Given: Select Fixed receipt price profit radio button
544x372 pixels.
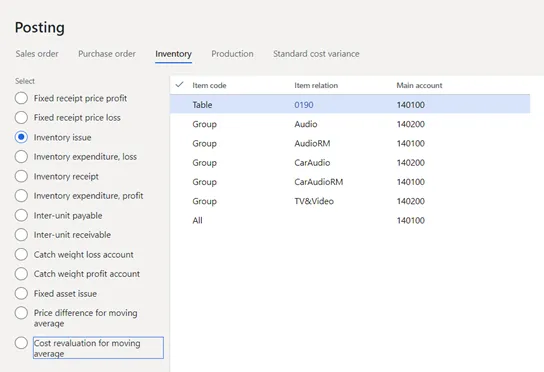Looking at the screenshot, I should click(21, 98).
